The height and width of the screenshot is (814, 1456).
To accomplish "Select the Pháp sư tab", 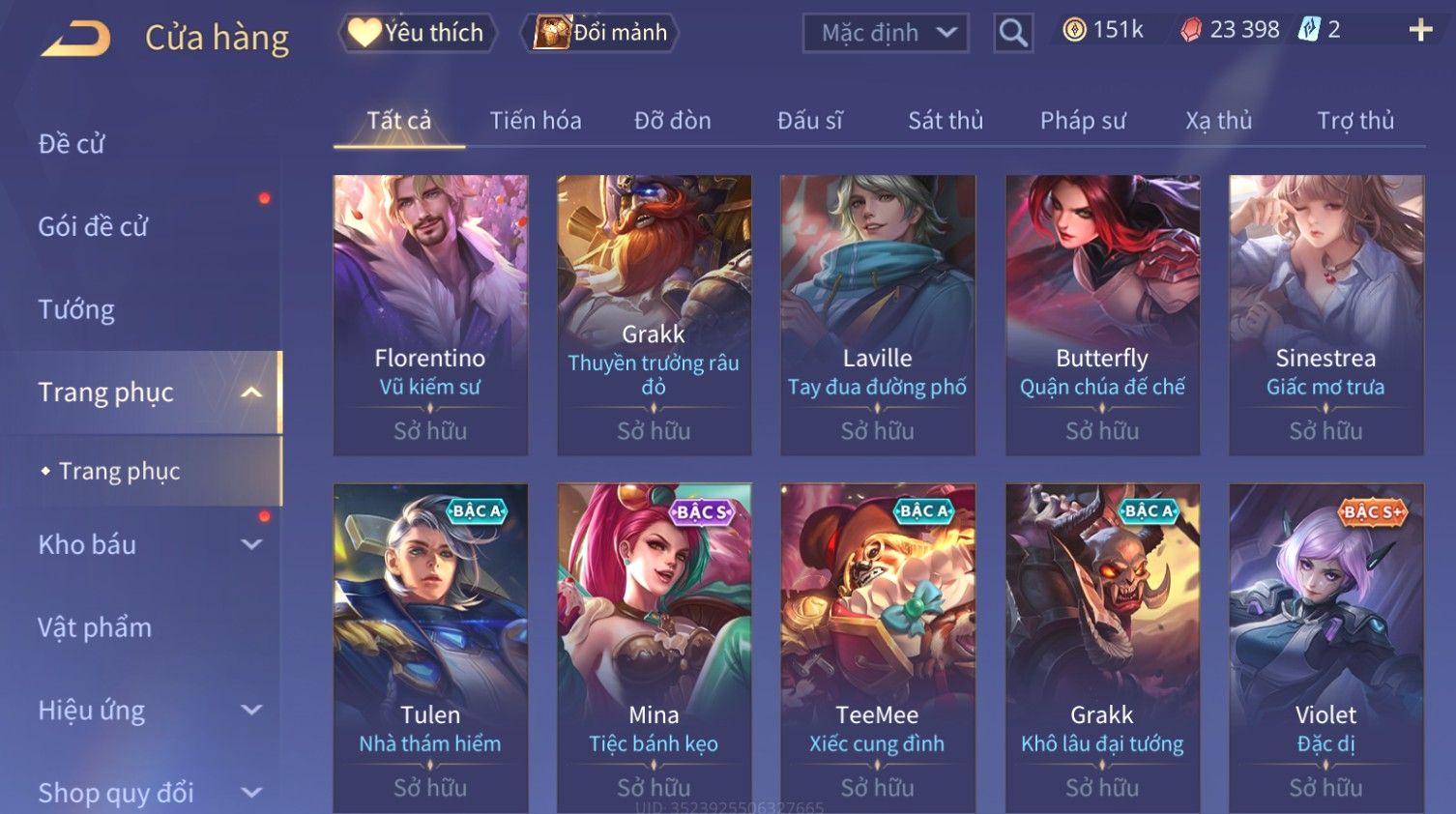I will point(1083,121).
